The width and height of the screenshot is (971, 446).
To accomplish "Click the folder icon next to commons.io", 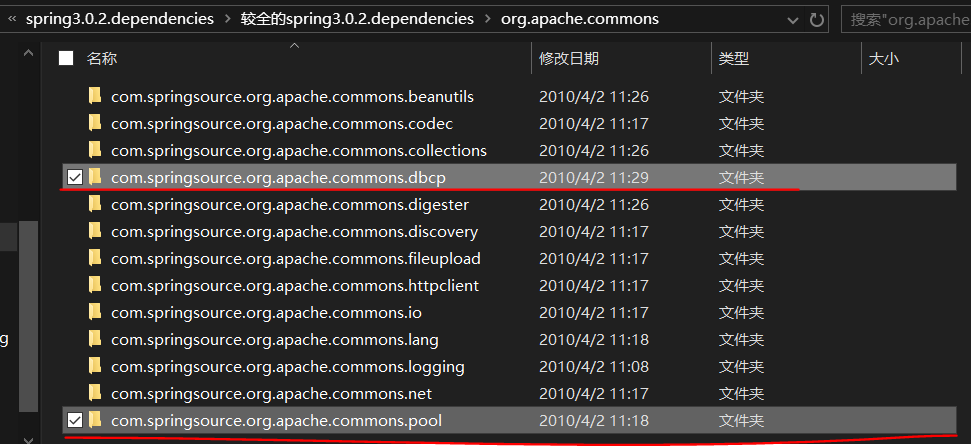I will pyautogui.click(x=95, y=313).
